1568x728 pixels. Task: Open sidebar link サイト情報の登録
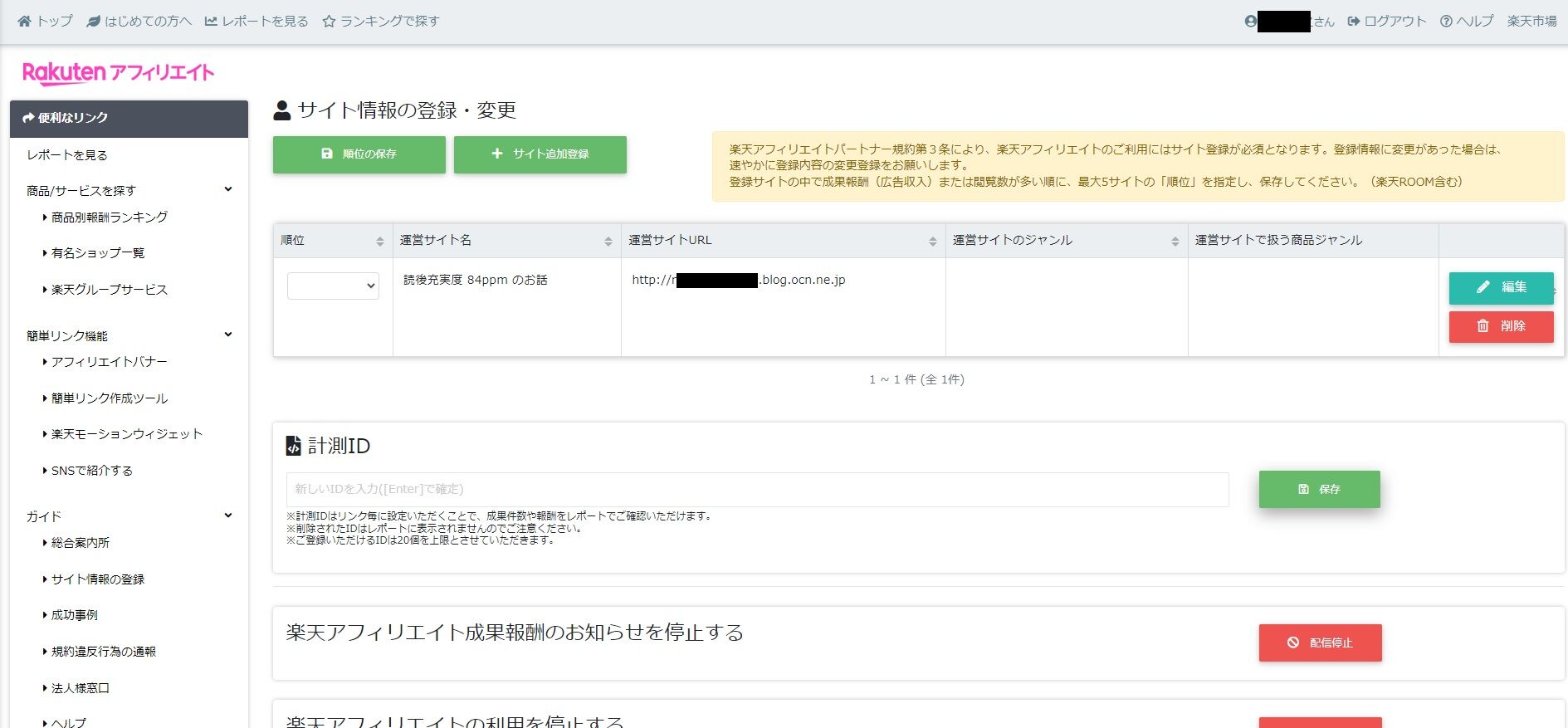click(98, 579)
